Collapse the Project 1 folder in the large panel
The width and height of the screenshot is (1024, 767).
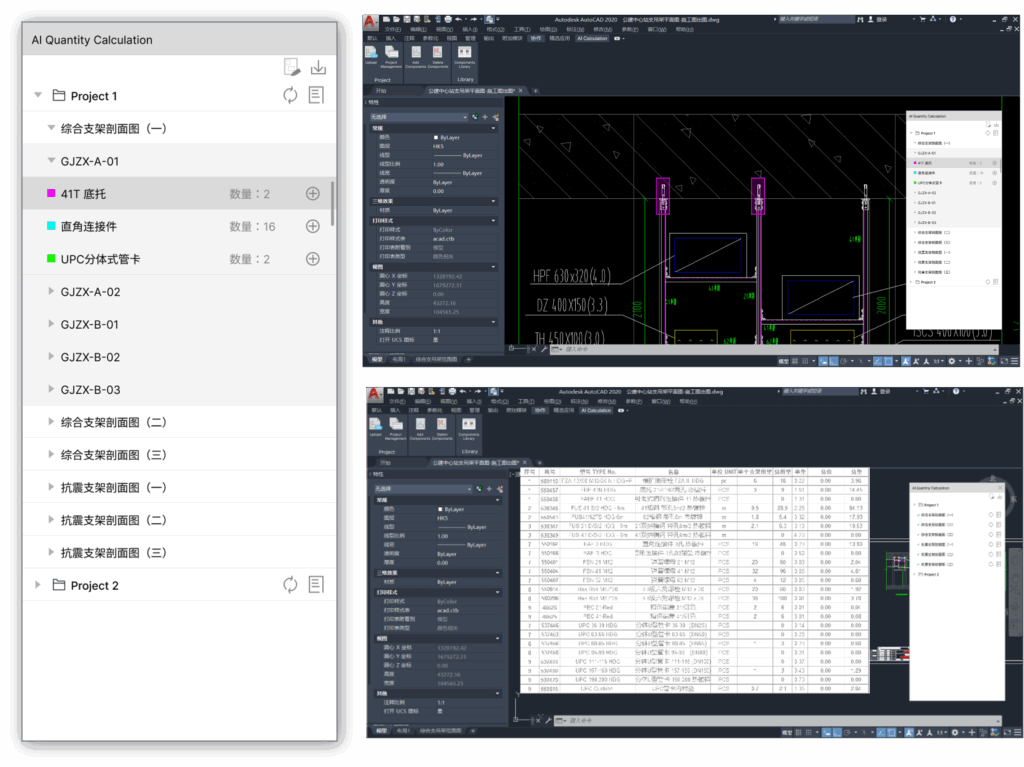(38, 96)
